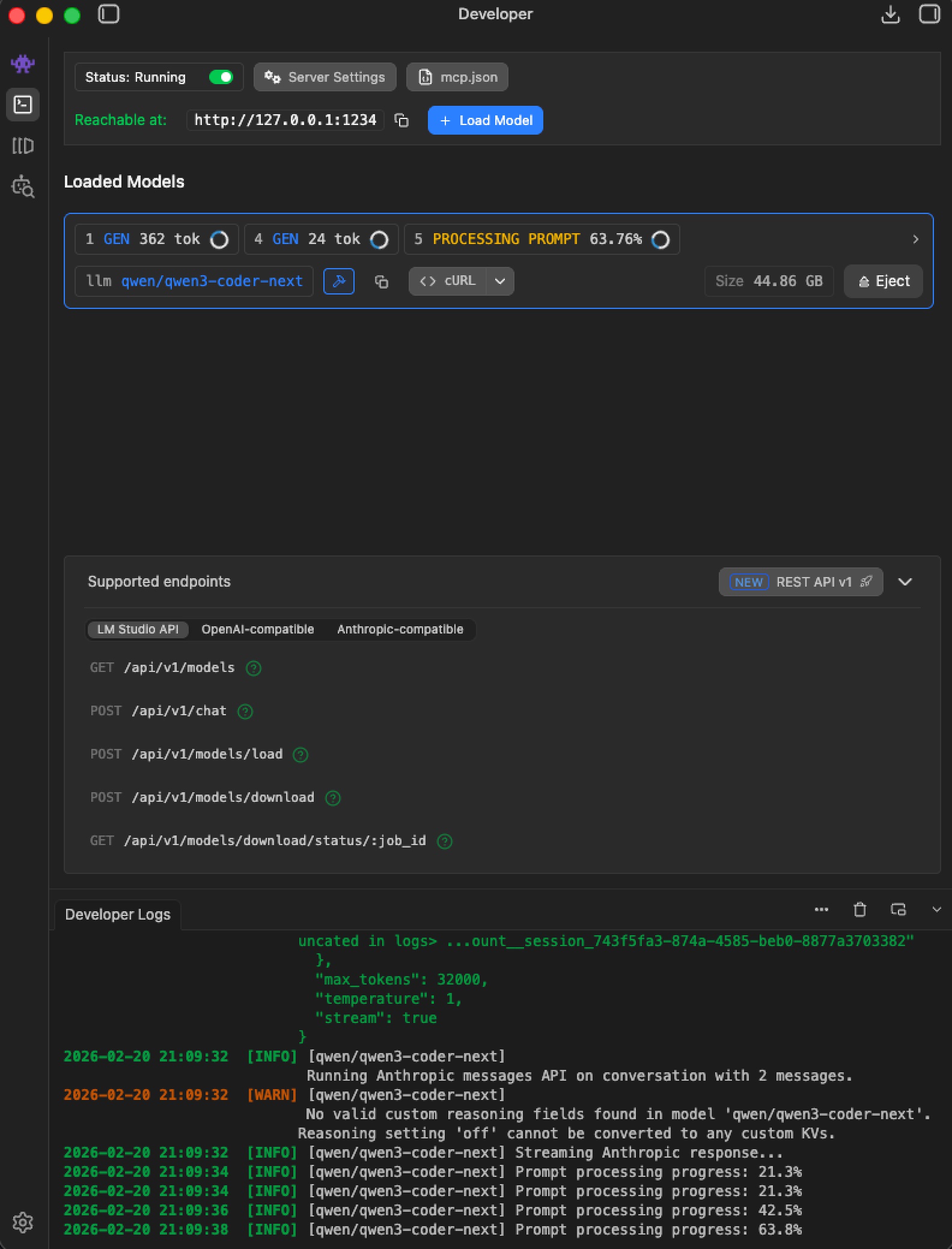Switch to the Anthropic-compatible tab
This screenshot has height=1249, width=952.
click(400, 629)
